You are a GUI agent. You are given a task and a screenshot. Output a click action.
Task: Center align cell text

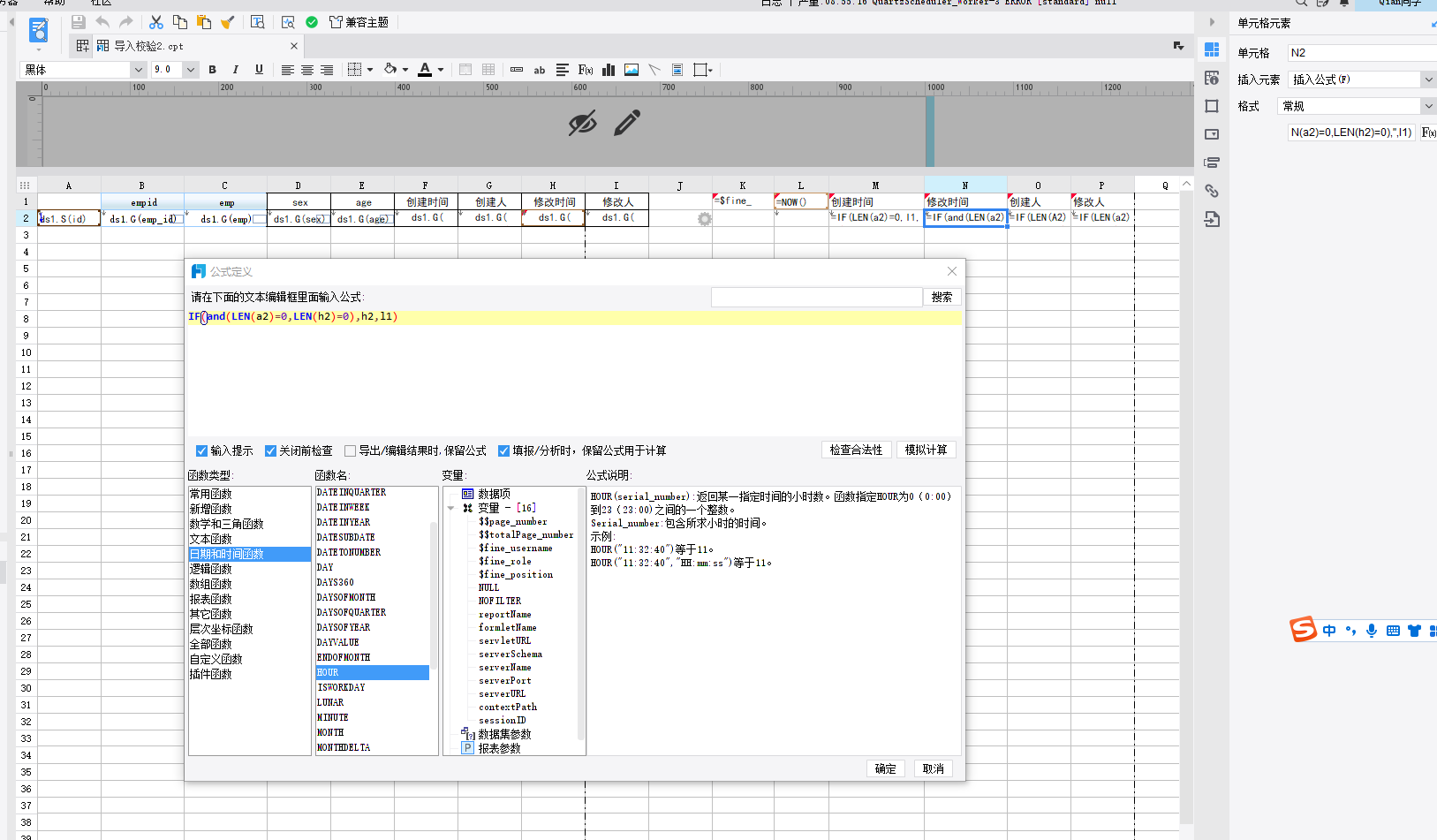[307, 70]
